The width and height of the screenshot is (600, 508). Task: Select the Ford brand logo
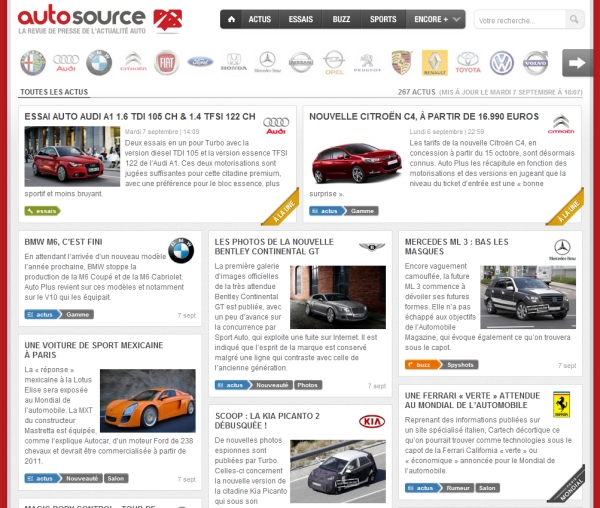(200, 62)
